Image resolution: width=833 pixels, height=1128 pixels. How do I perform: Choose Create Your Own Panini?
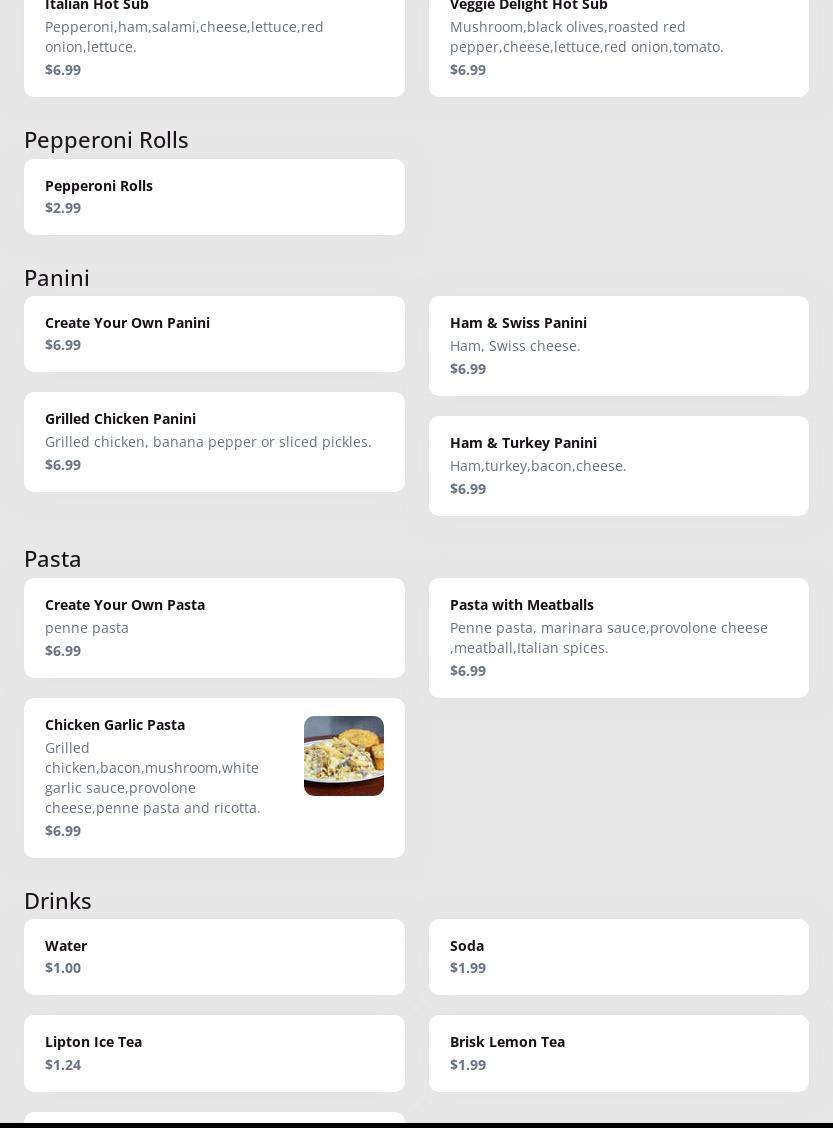click(214, 334)
